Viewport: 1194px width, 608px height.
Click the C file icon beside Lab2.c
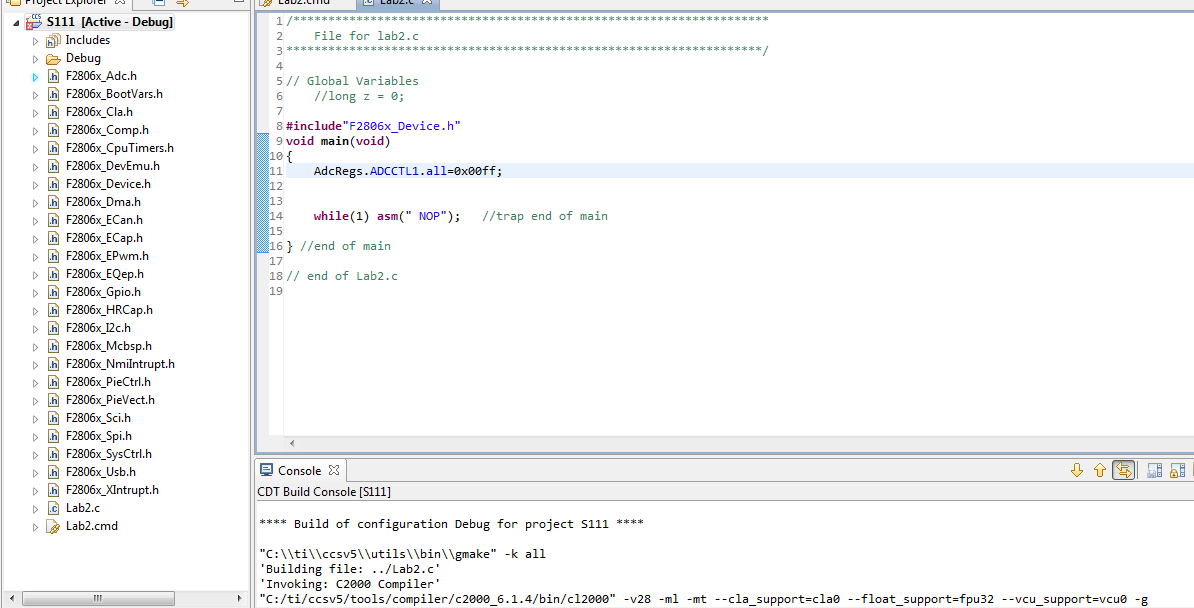(52, 507)
